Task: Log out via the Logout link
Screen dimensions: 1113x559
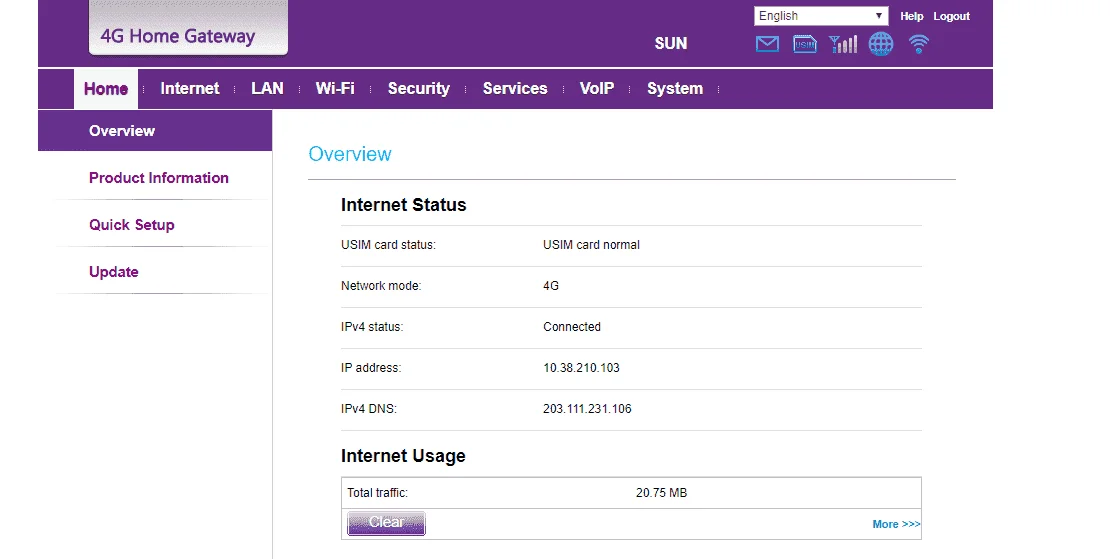Action: [x=951, y=16]
